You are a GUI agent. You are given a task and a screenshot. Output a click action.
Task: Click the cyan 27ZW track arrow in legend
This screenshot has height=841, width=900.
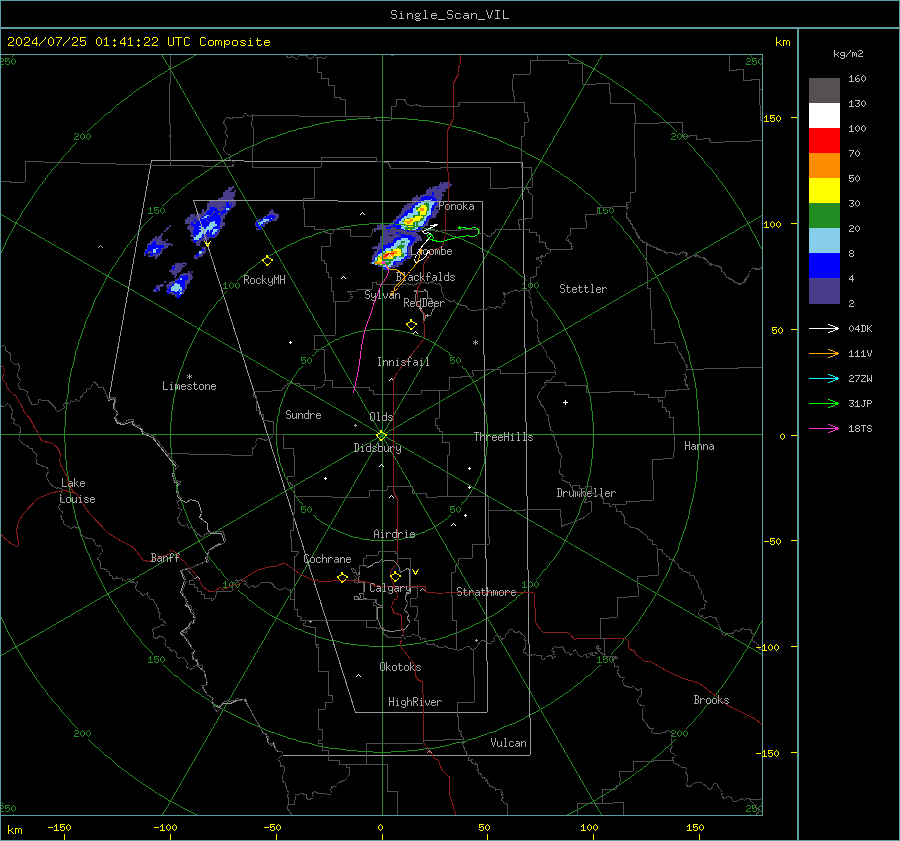click(x=824, y=379)
